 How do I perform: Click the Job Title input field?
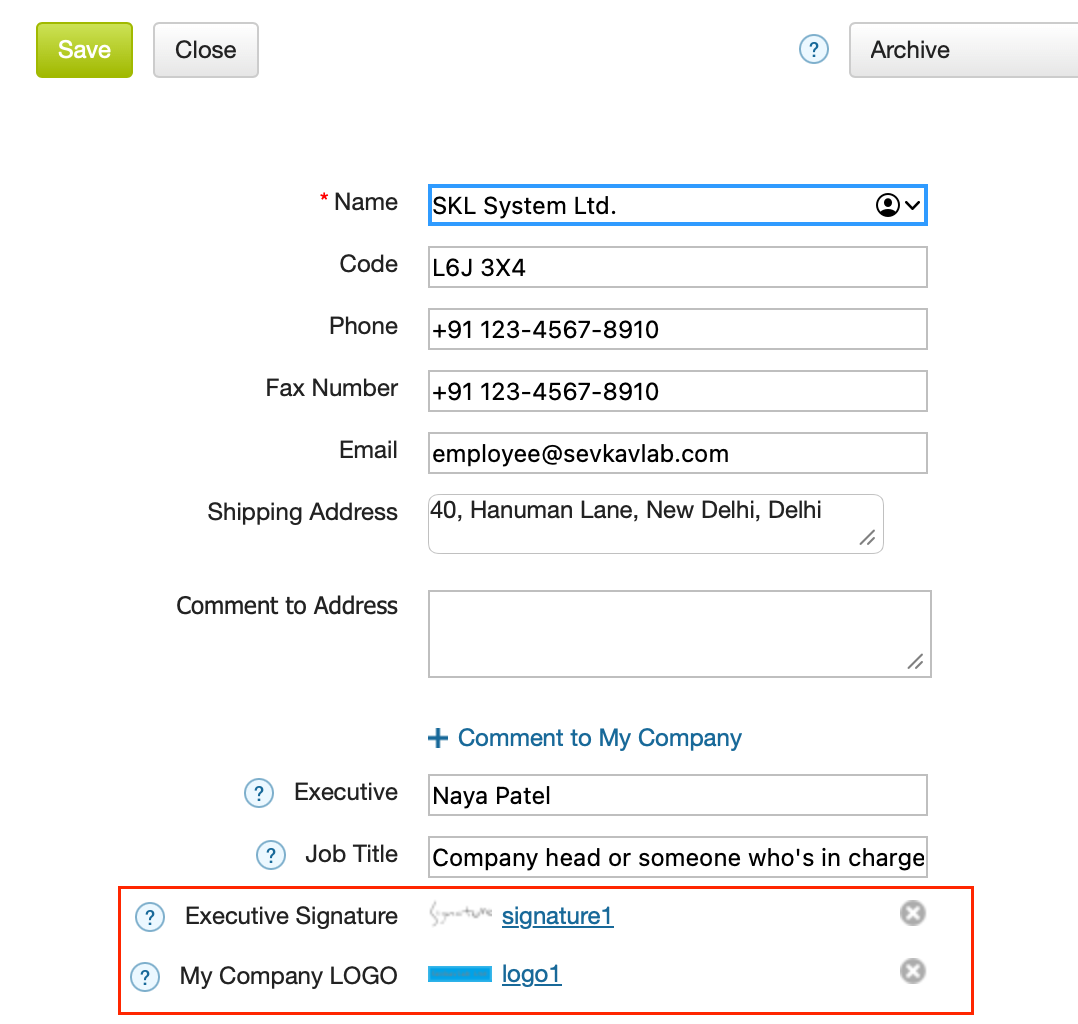pyautogui.click(x=677, y=857)
